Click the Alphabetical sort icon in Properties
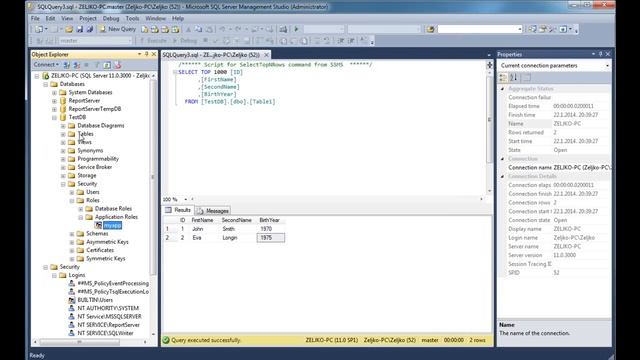The width and height of the screenshot is (640, 360). (x=514, y=77)
